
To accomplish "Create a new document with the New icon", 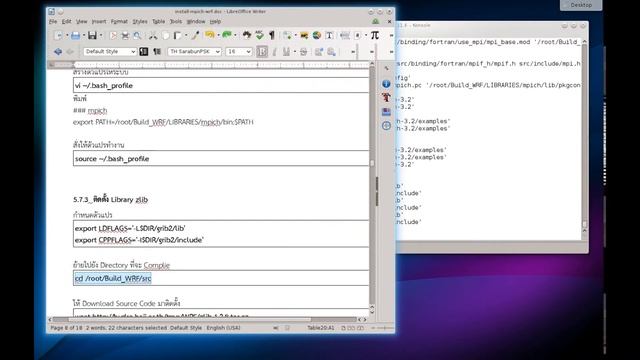I will [58, 36].
